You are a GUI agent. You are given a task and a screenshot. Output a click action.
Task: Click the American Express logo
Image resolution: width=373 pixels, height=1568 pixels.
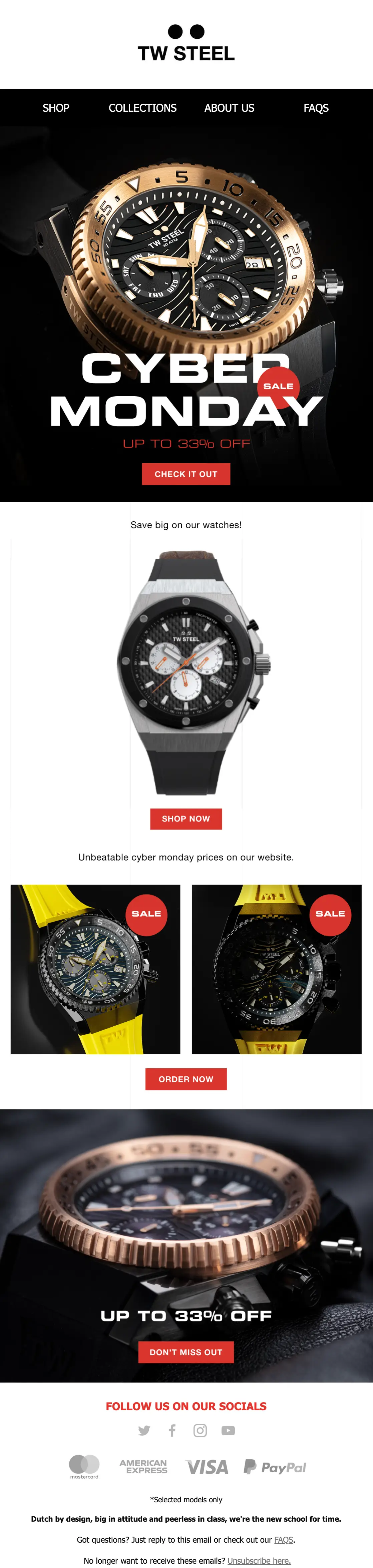(143, 1466)
